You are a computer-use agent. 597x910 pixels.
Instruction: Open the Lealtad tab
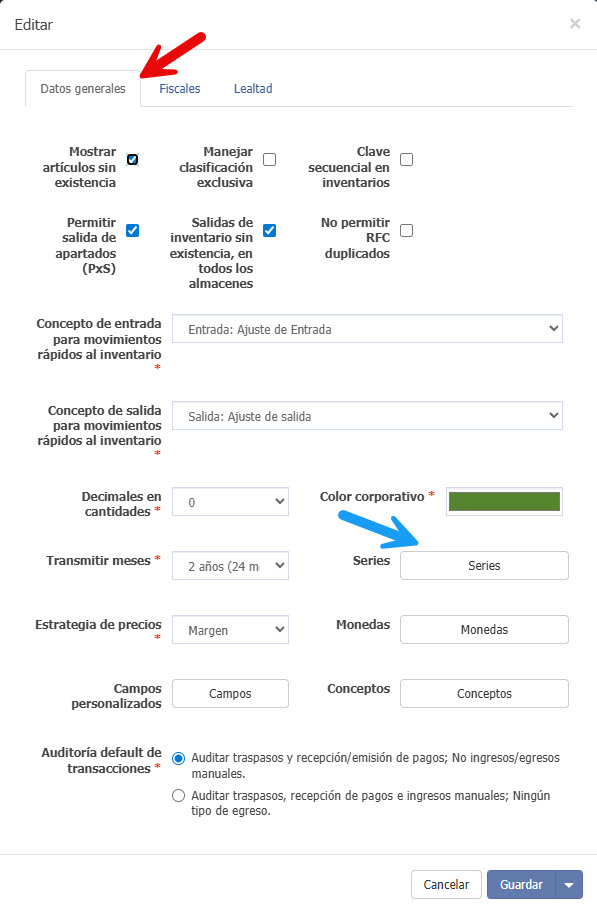click(253, 88)
